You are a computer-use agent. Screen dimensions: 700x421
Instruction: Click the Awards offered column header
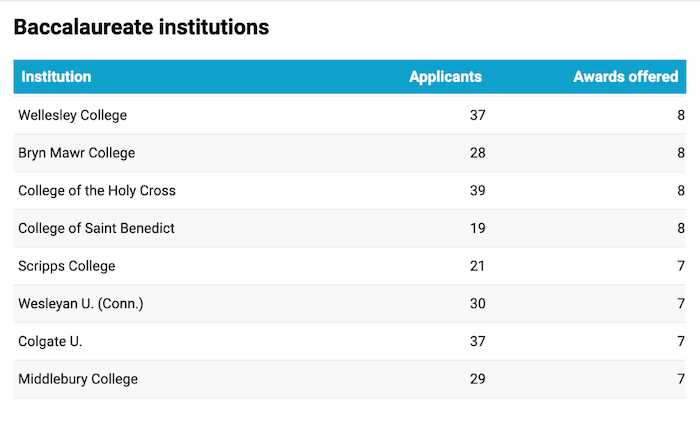625,77
